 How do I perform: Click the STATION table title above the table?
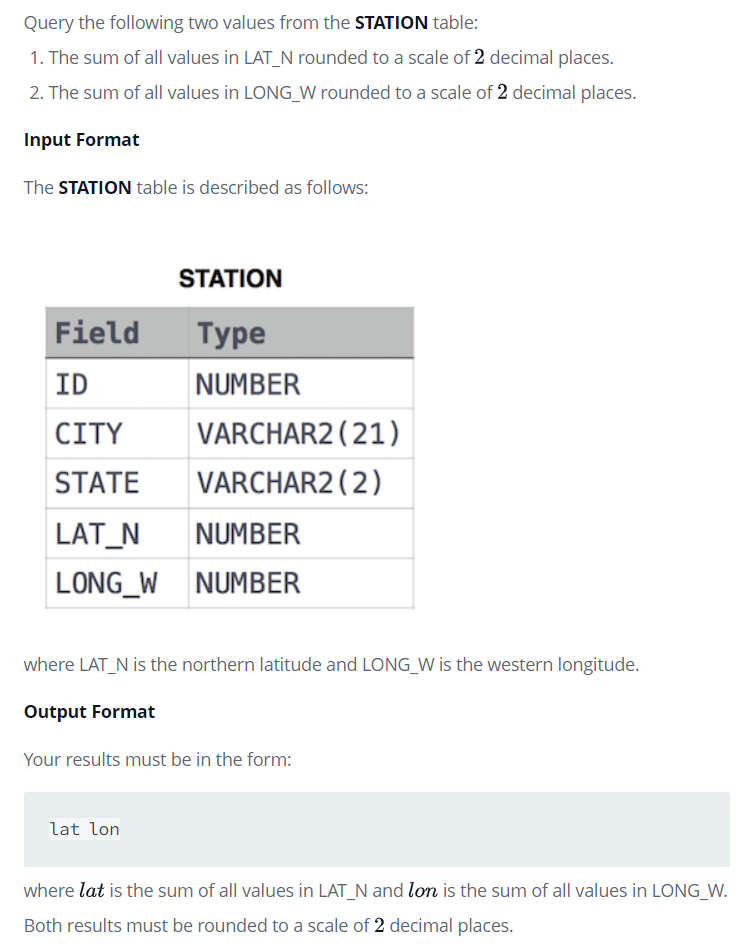click(230, 278)
